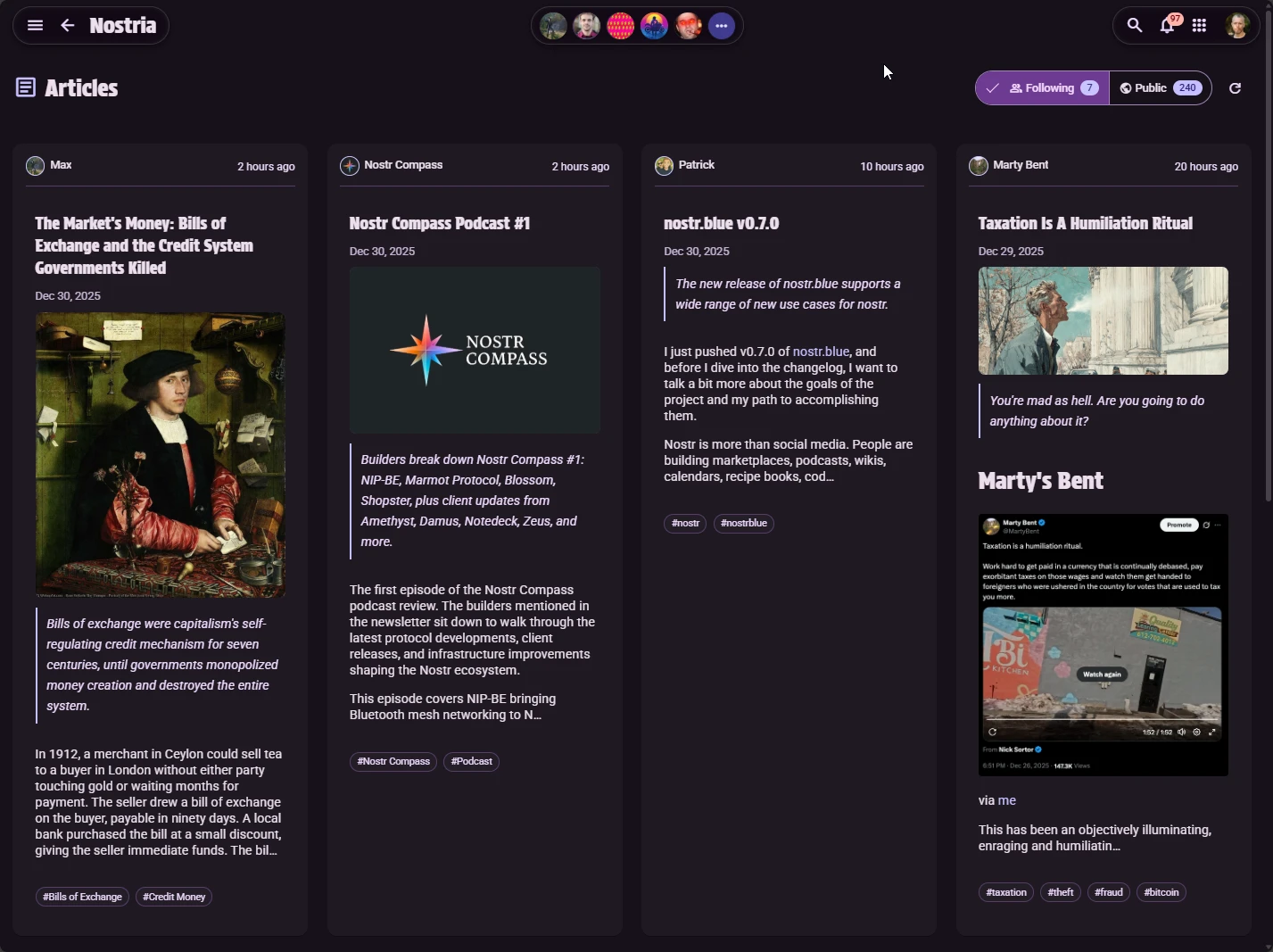Open the merchant painting thumbnail in Max's article
This screenshot has width=1273, height=952.
point(160,454)
